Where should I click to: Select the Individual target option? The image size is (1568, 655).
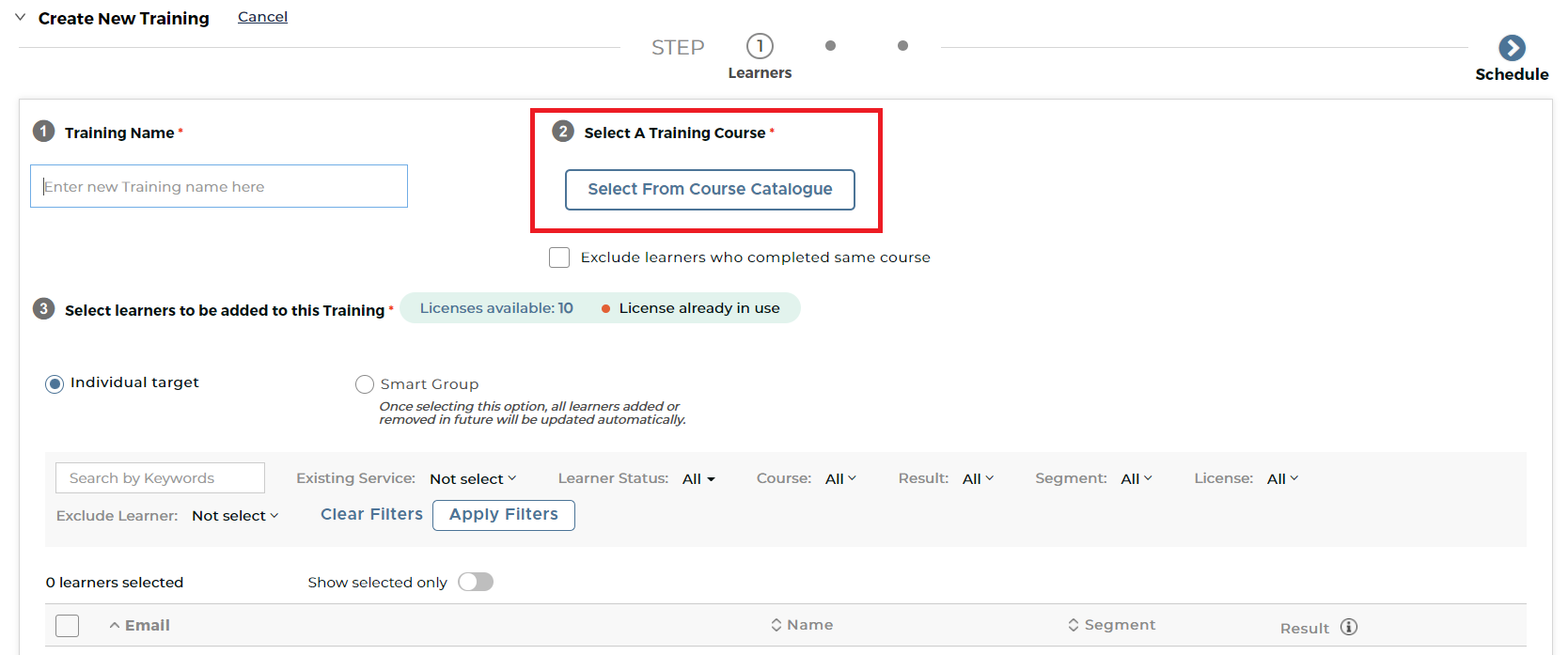tap(54, 383)
